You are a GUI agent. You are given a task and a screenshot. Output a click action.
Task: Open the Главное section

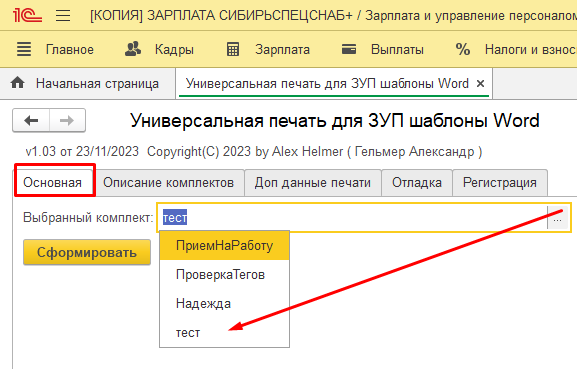pos(70,49)
